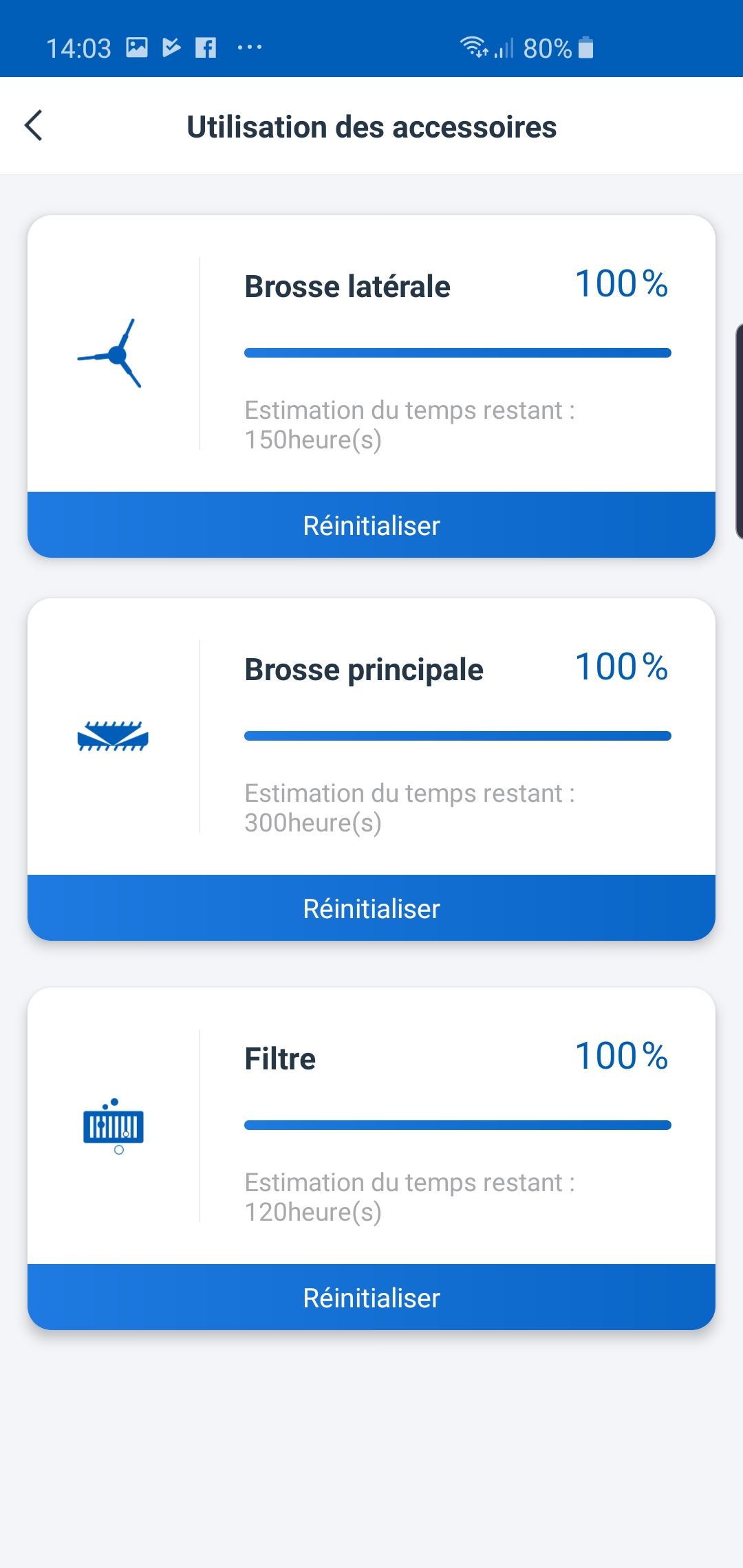Tap the Facebook notification icon

point(206,47)
